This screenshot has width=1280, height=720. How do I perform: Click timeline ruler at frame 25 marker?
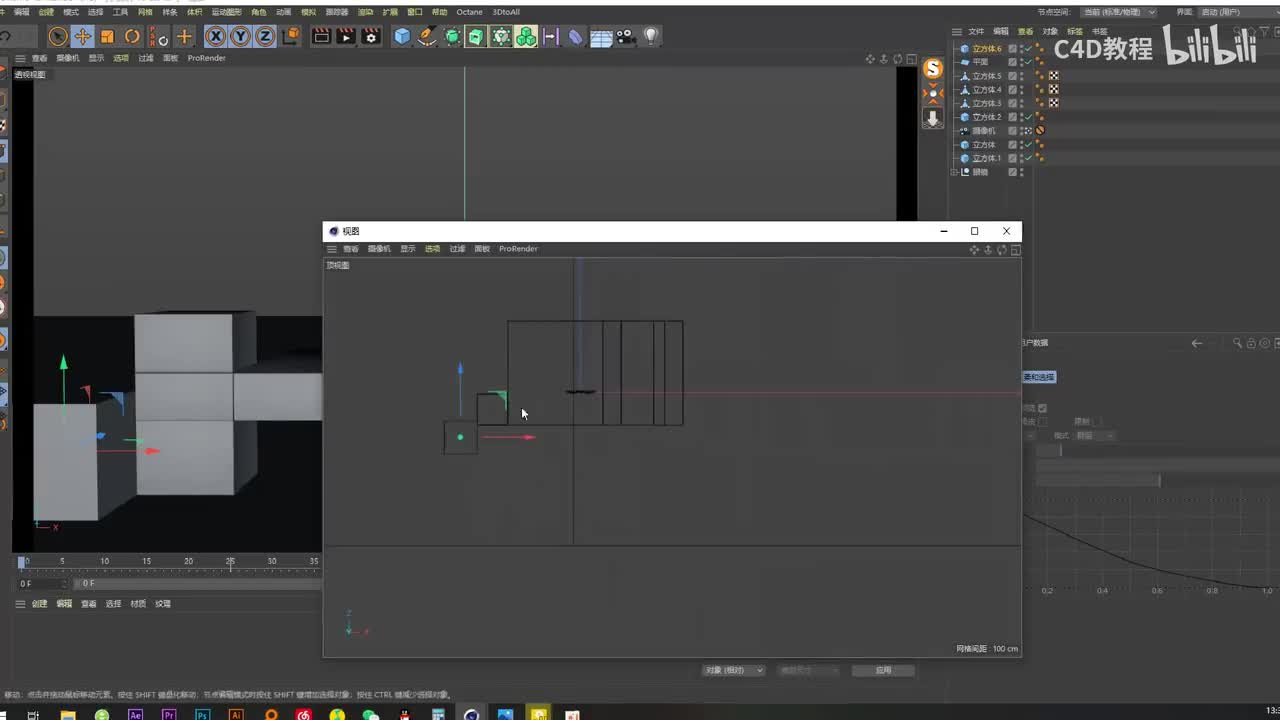pyautogui.click(x=230, y=562)
